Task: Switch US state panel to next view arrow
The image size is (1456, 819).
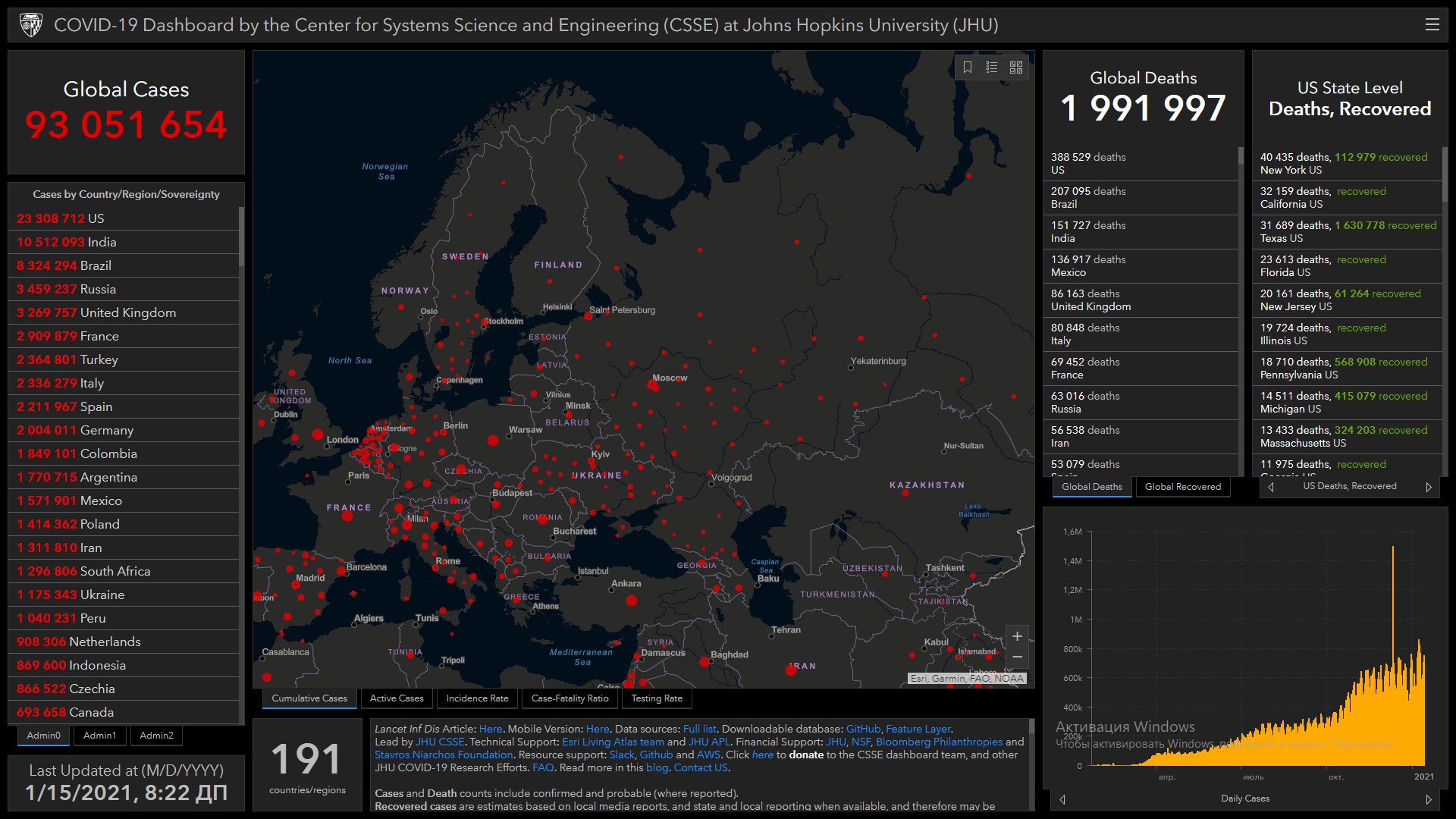Action: [x=1429, y=487]
